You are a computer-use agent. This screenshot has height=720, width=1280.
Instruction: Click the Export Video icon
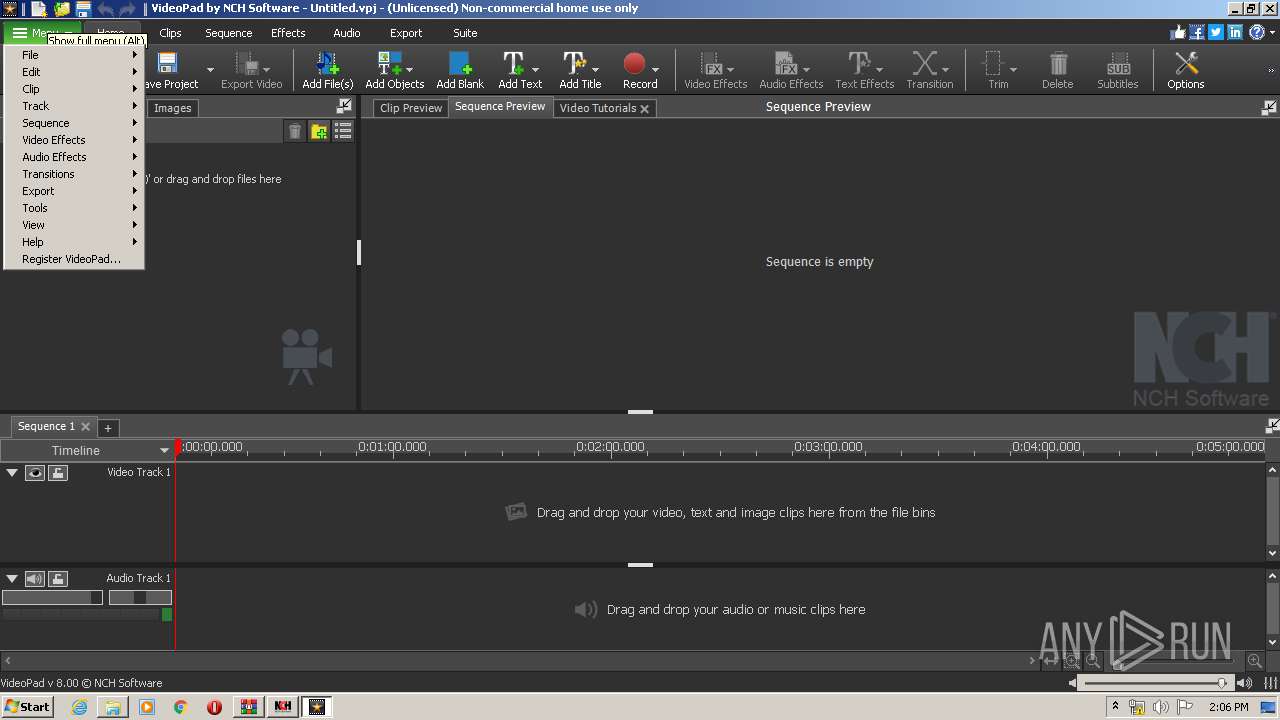click(x=246, y=64)
